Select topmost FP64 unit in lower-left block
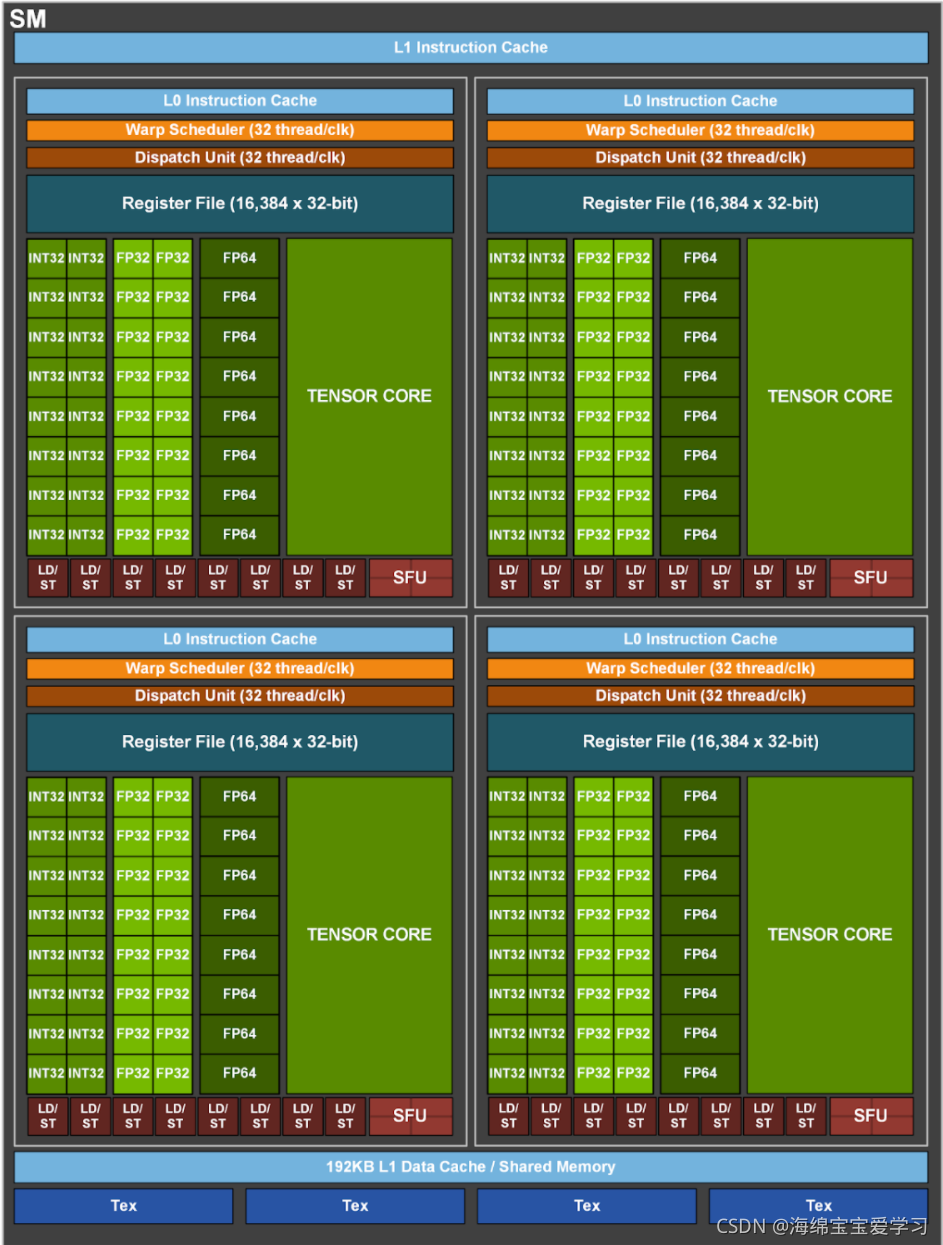Viewport: 943px width, 1245px height. (240, 796)
